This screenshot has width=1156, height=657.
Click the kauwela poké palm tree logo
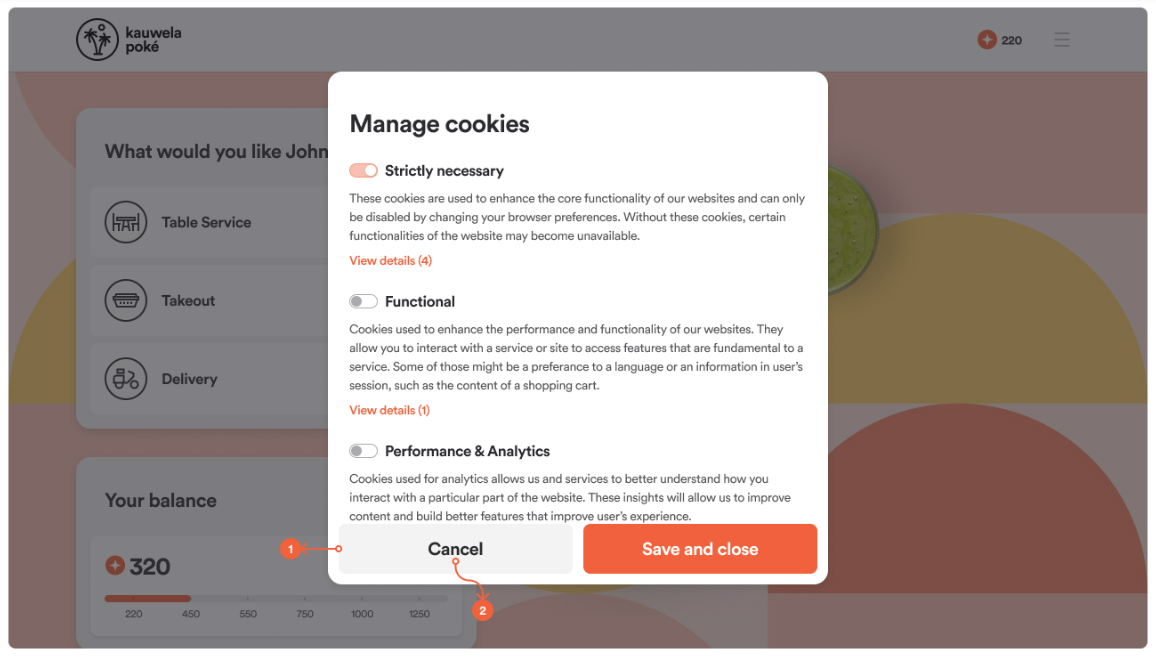(x=97, y=40)
